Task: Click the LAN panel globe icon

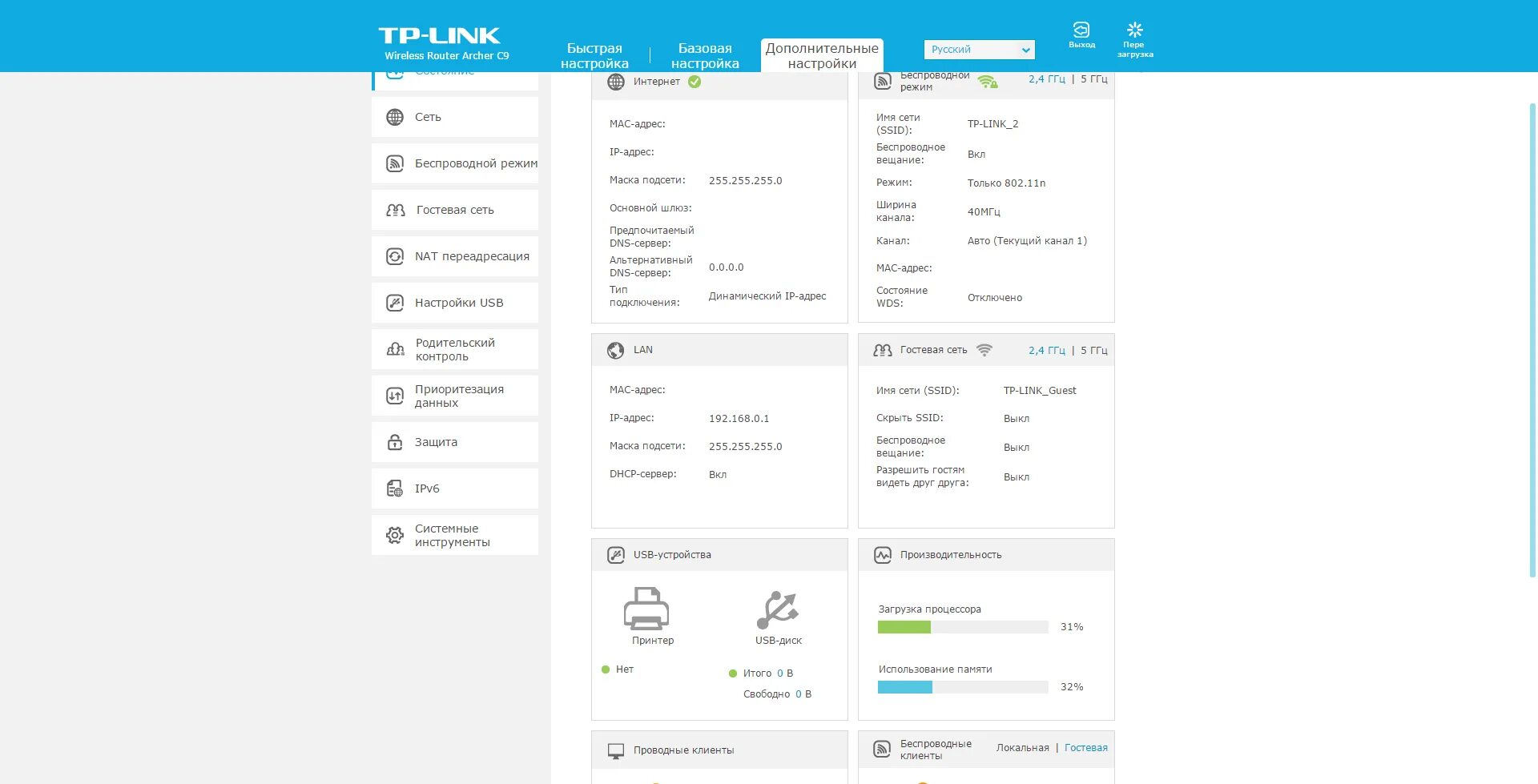Action: pyautogui.click(x=616, y=350)
